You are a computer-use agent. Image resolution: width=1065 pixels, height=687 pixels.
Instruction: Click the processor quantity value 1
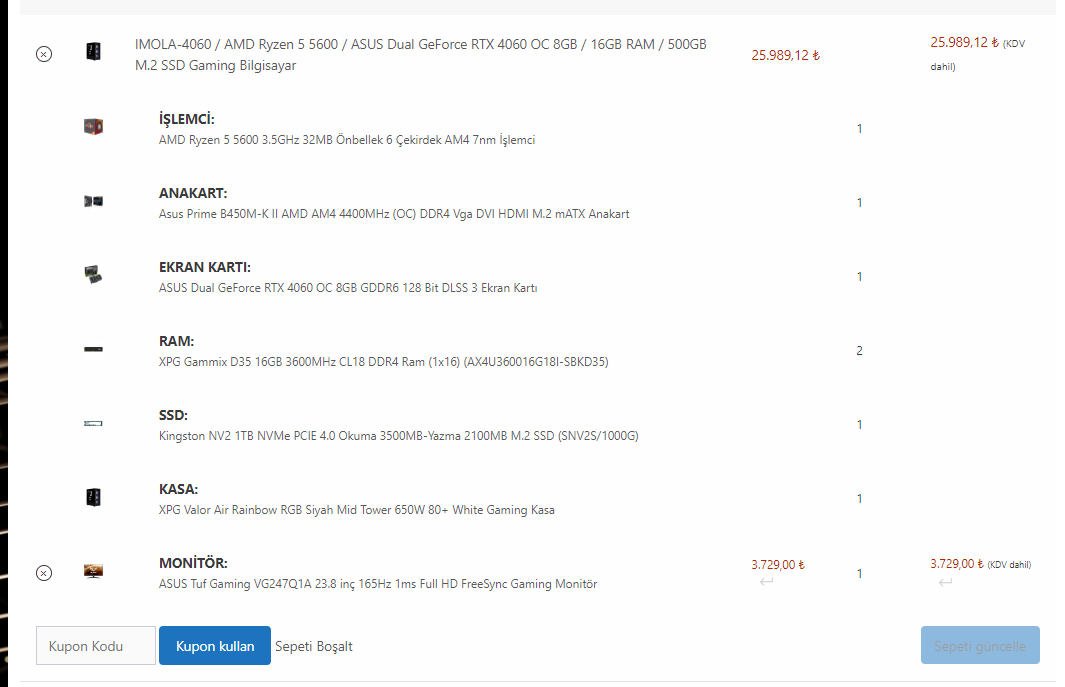[859, 129]
